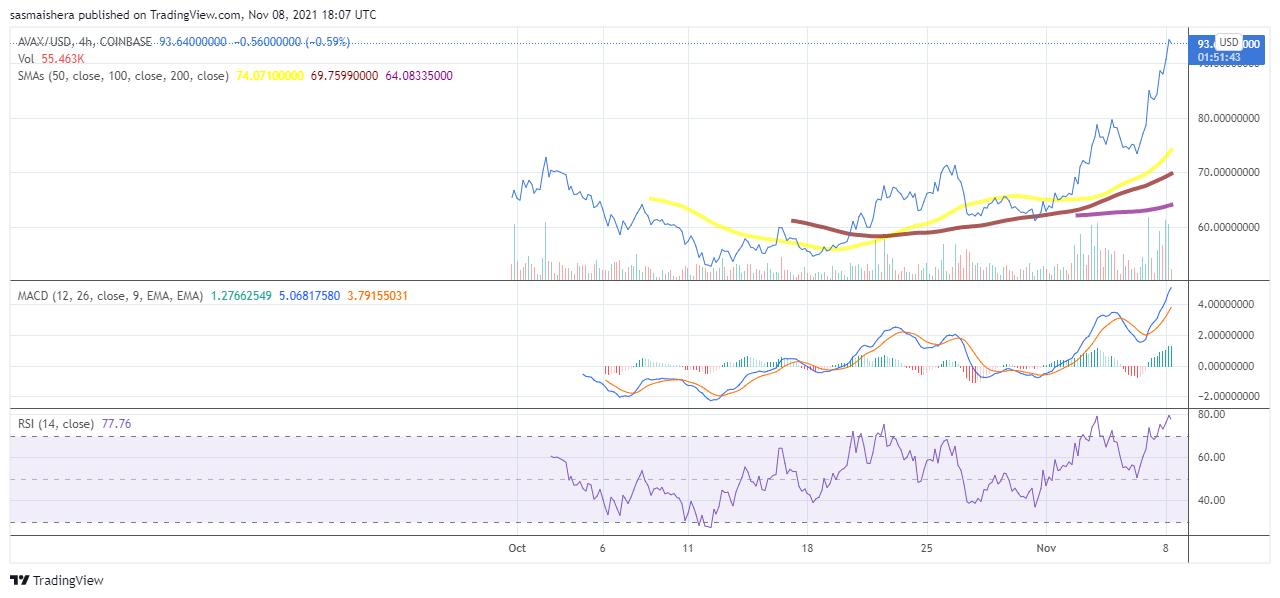Click the RSI value 77.76
1280x598 pixels.
(x=115, y=424)
